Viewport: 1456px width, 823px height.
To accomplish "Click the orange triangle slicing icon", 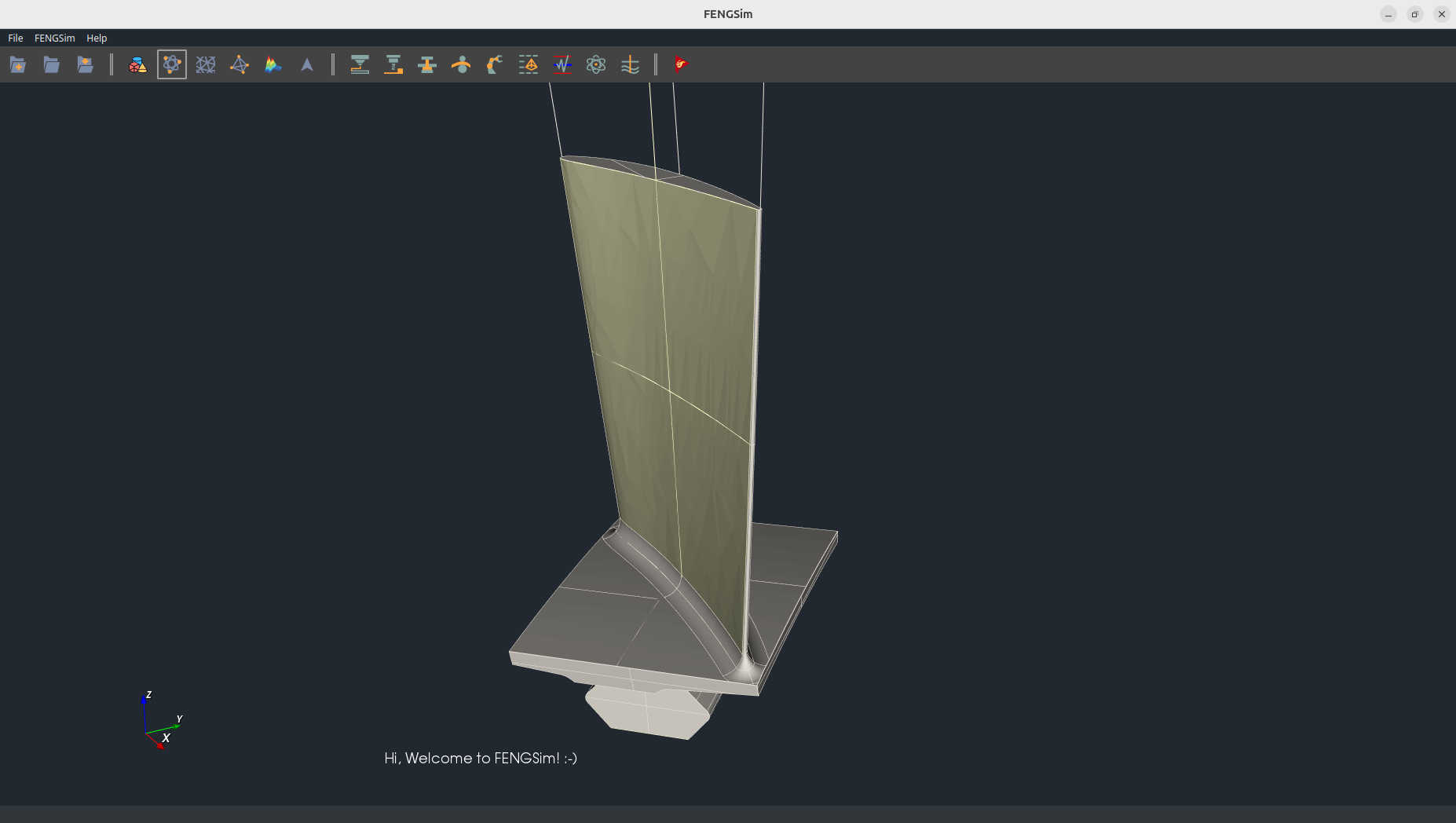I will tap(529, 64).
